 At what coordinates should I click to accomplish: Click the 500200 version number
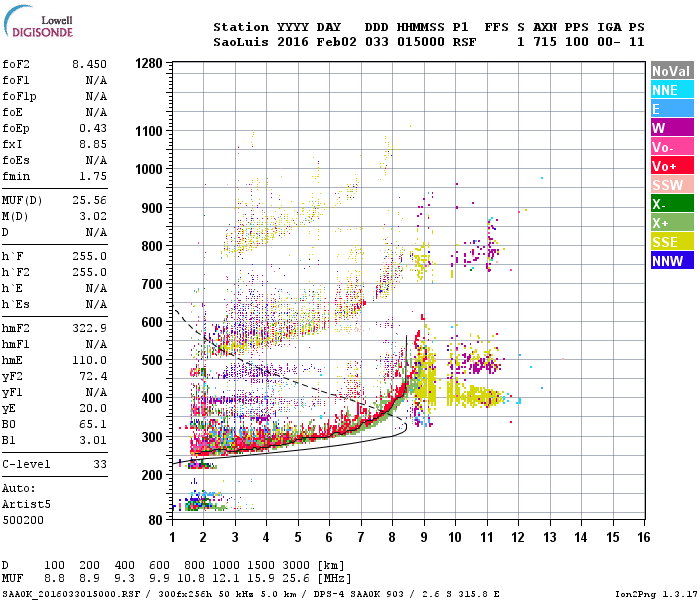[23, 520]
